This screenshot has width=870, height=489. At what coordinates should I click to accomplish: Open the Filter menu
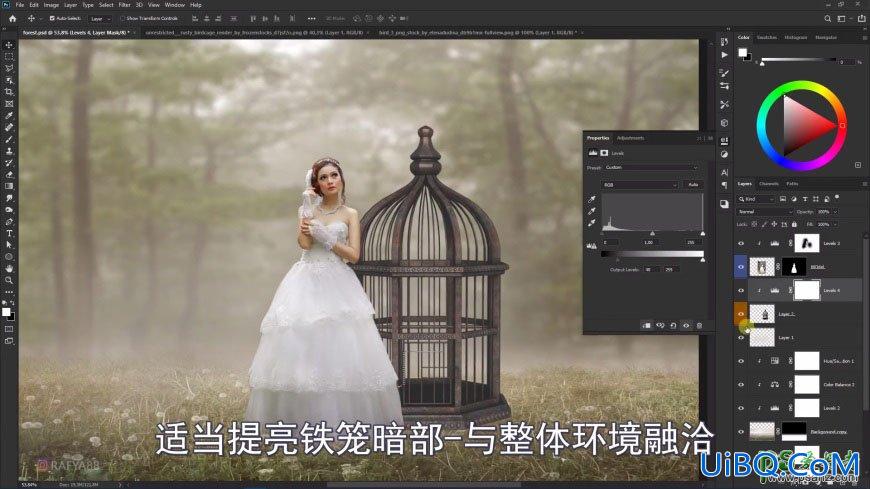click(x=124, y=5)
